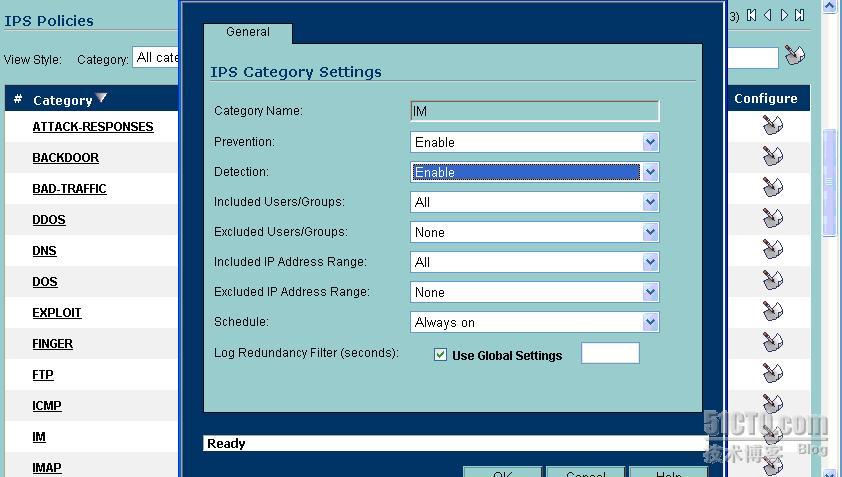Go to next page of policies
Screen dimensions: 842x477
784,16
